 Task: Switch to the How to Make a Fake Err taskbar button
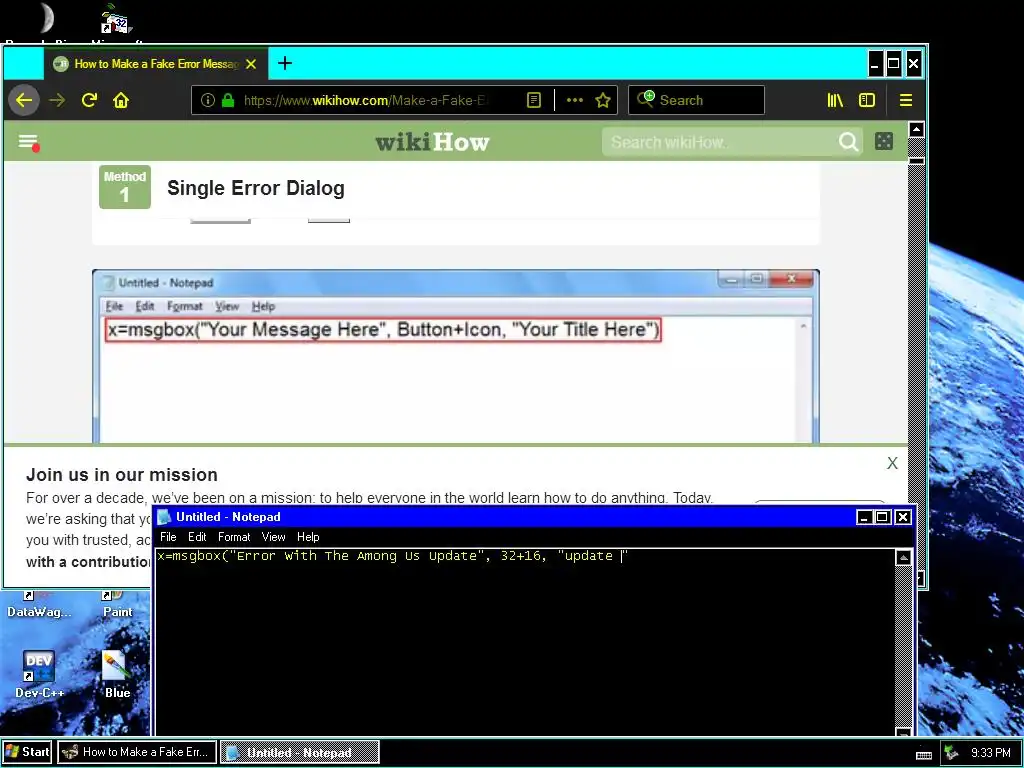click(x=137, y=752)
